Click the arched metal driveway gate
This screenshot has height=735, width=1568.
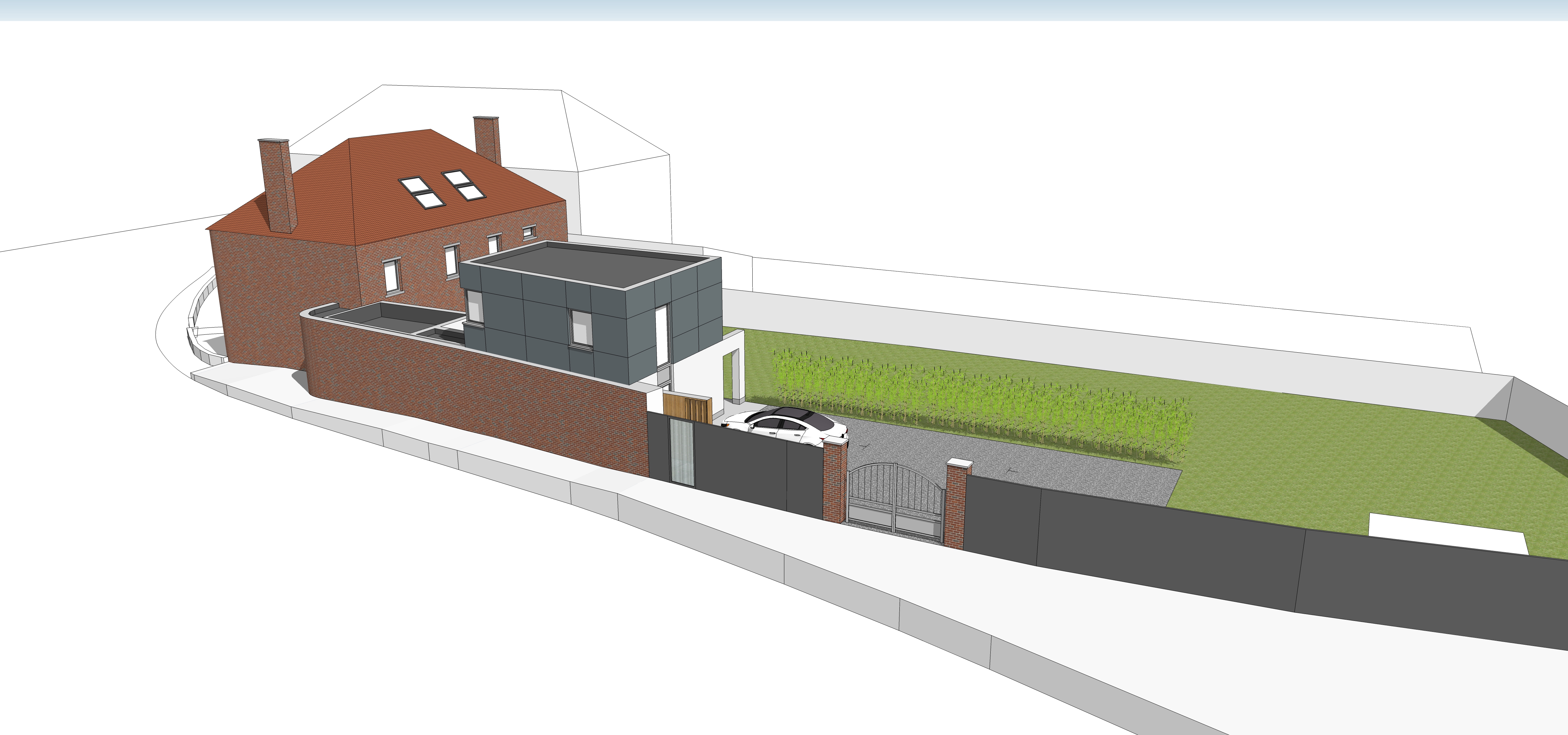tap(895, 502)
